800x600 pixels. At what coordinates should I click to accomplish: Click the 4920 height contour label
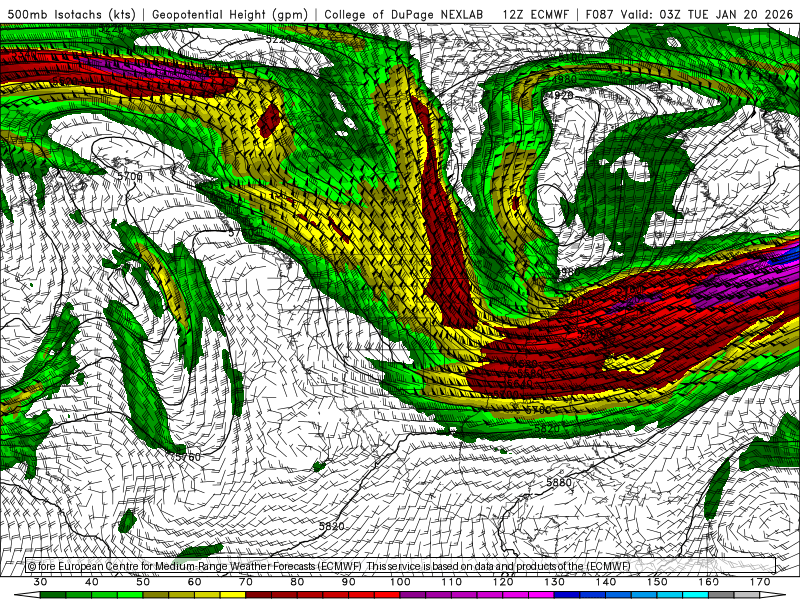pyautogui.click(x=560, y=95)
